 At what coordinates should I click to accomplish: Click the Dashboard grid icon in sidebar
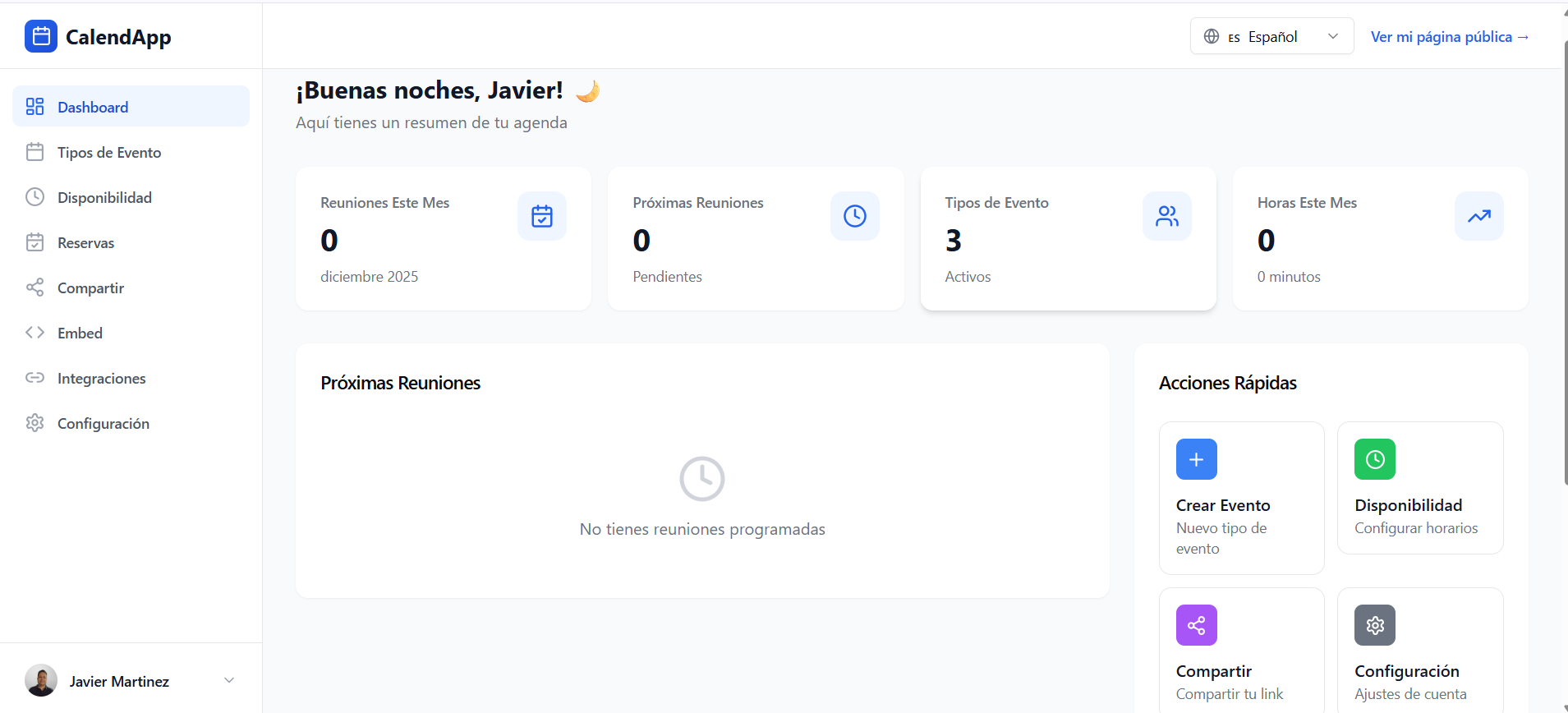tap(34, 107)
